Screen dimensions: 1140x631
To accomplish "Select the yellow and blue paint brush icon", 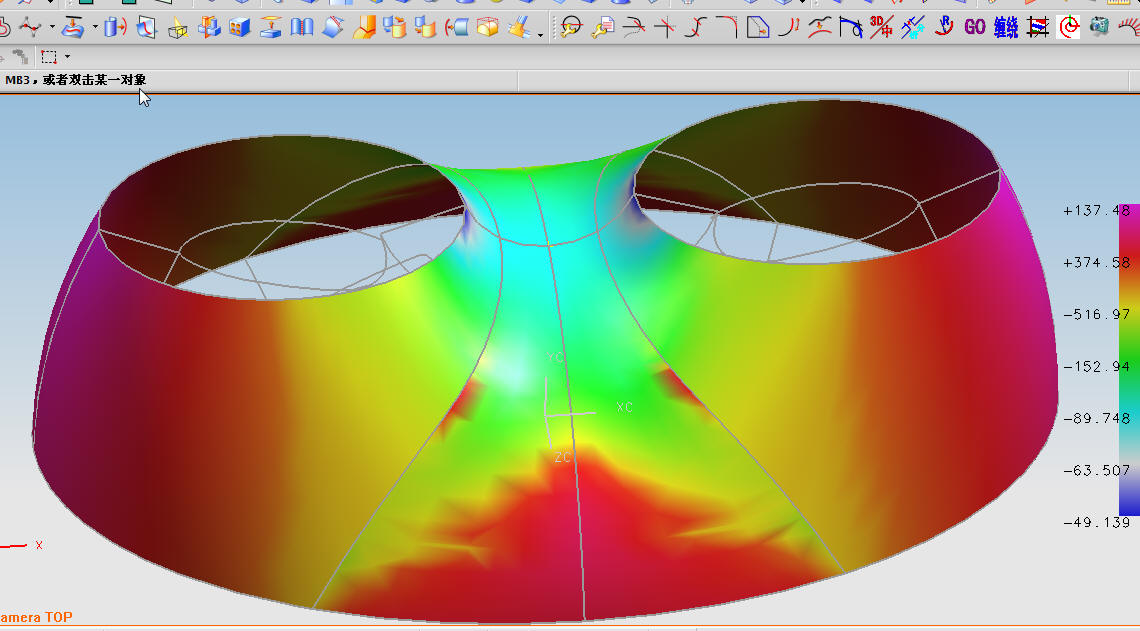I will [x=519, y=28].
